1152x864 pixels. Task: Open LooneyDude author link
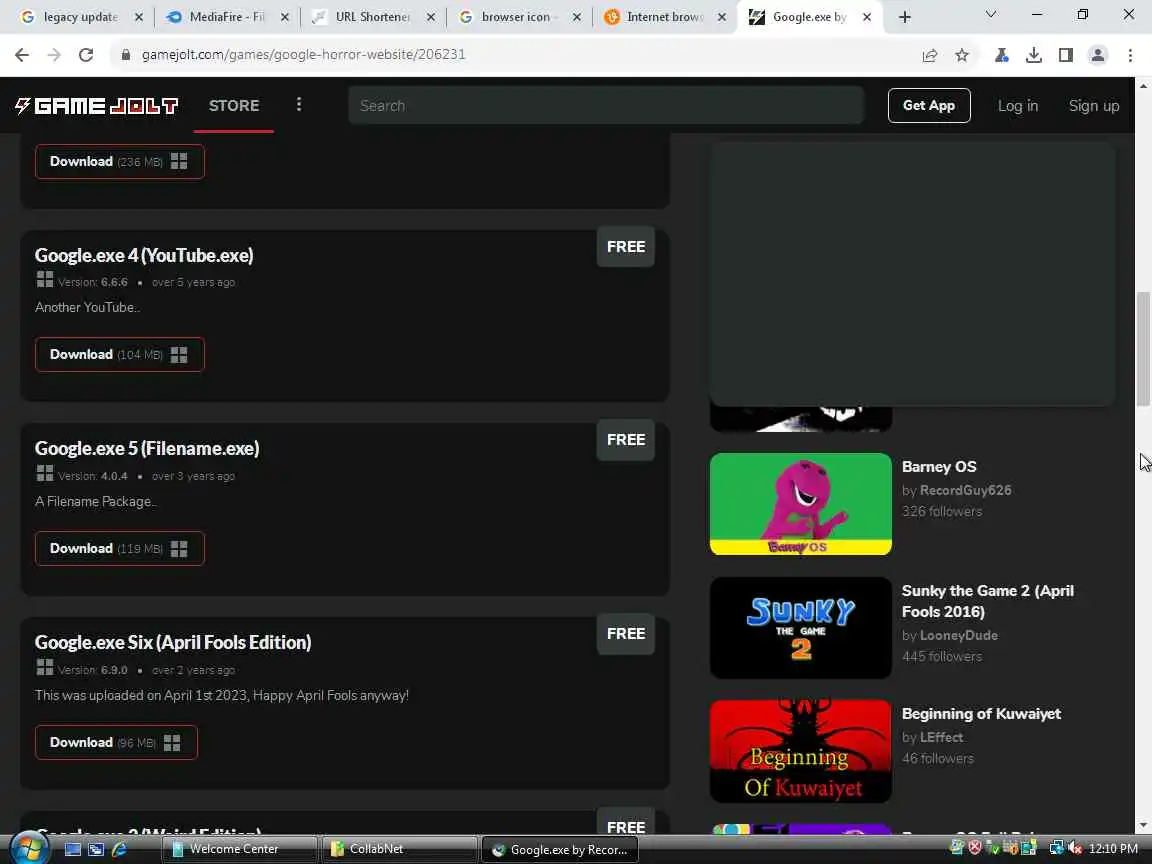(x=959, y=636)
